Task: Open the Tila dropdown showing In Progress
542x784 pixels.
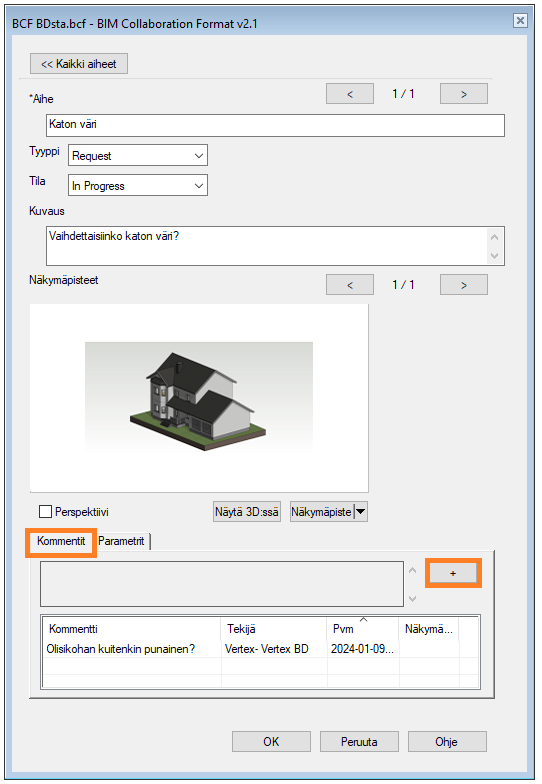Action: tap(138, 186)
